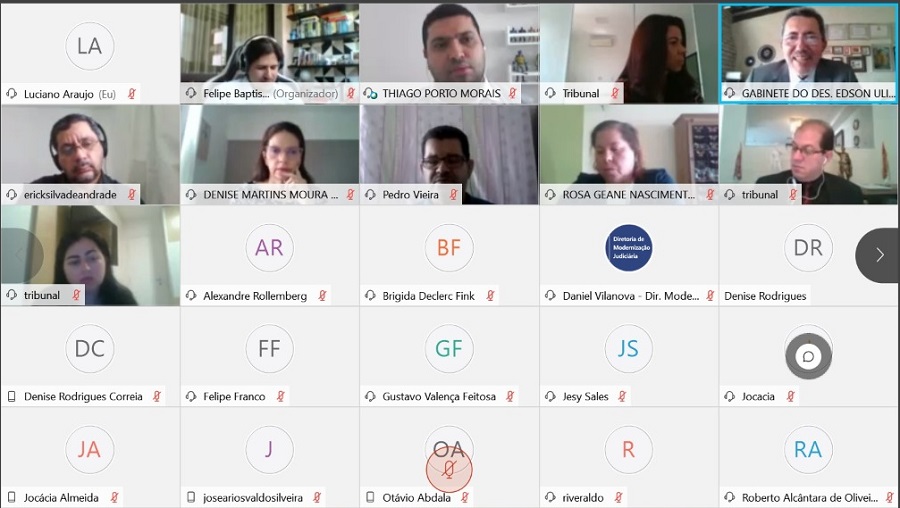Image resolution: width=900 pixels, height=508 pixels.
Task: Go to next page of participants
Action: tap(879, 255)
